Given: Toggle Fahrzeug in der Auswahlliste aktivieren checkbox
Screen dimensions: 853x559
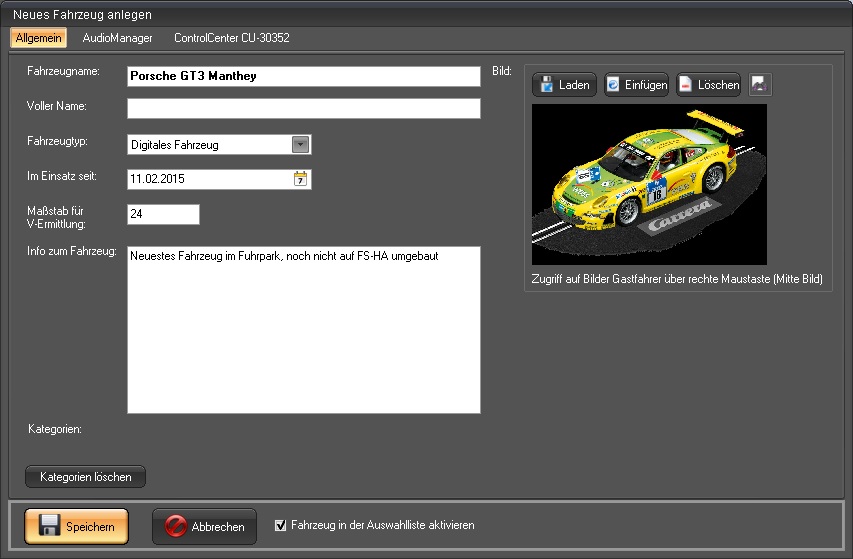Looking at the screenshot, I should click(281, 525).
